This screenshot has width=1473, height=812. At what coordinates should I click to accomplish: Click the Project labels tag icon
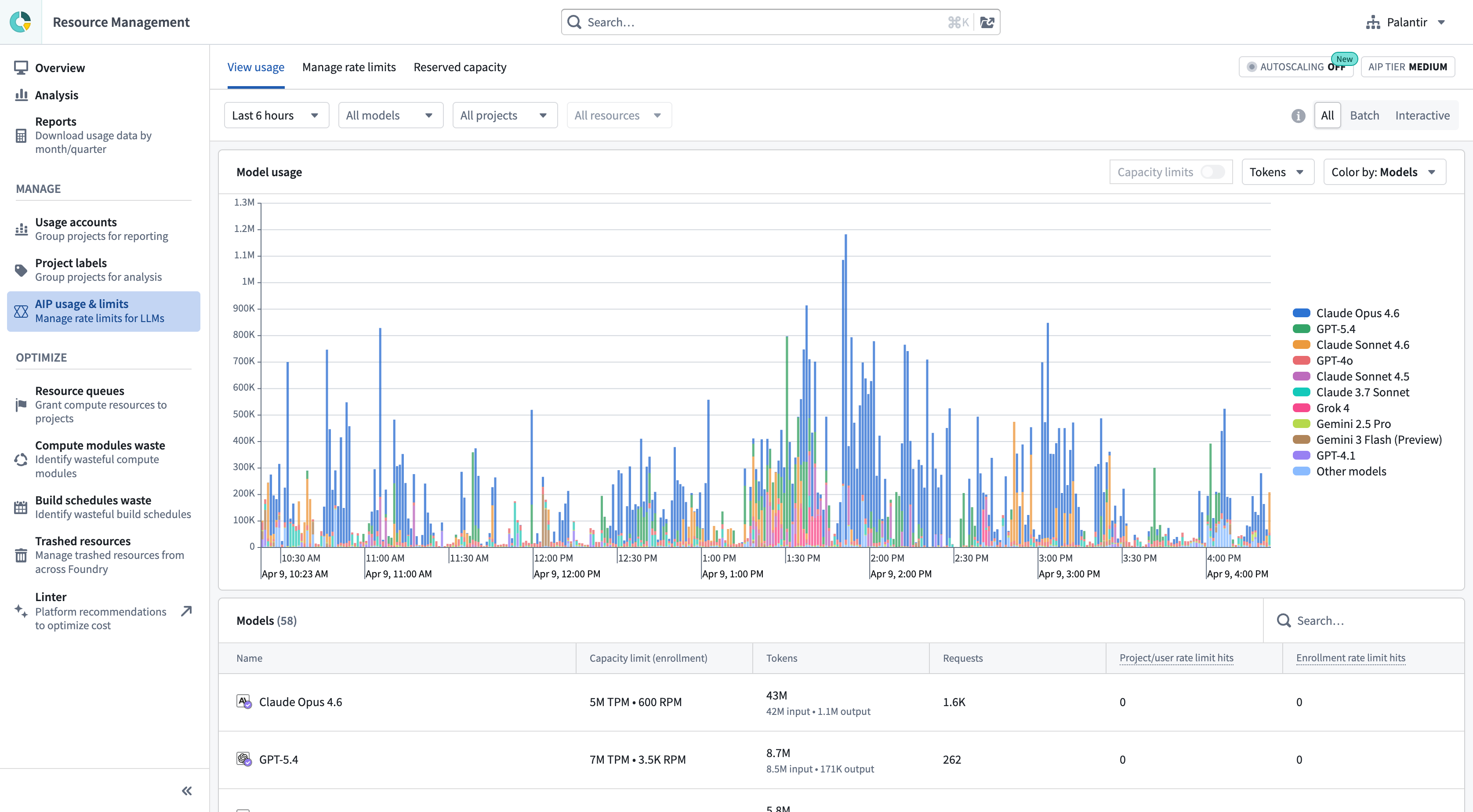[21, 270]
